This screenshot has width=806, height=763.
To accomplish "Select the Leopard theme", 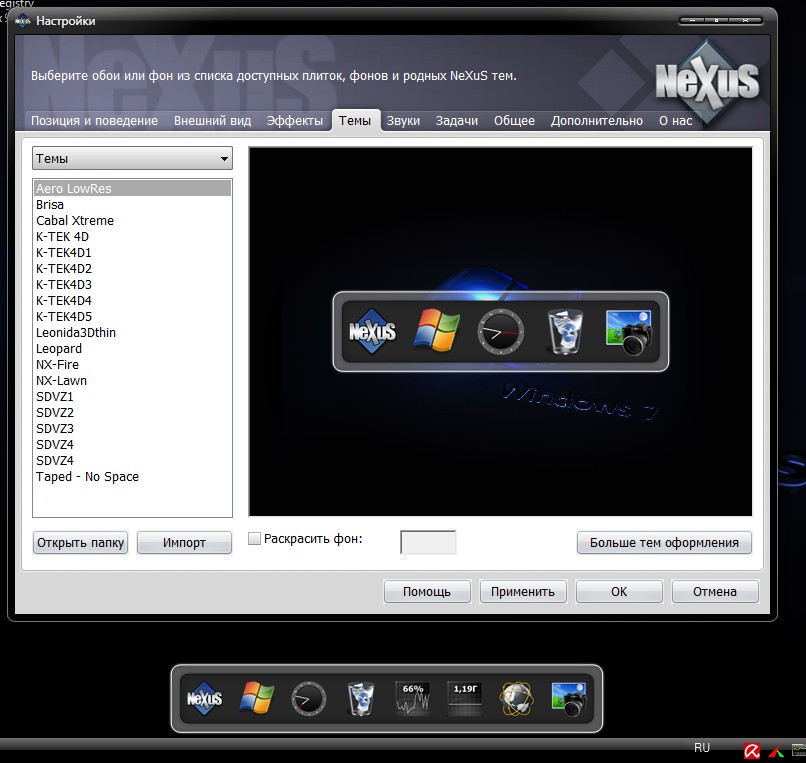I will (132, 349).
